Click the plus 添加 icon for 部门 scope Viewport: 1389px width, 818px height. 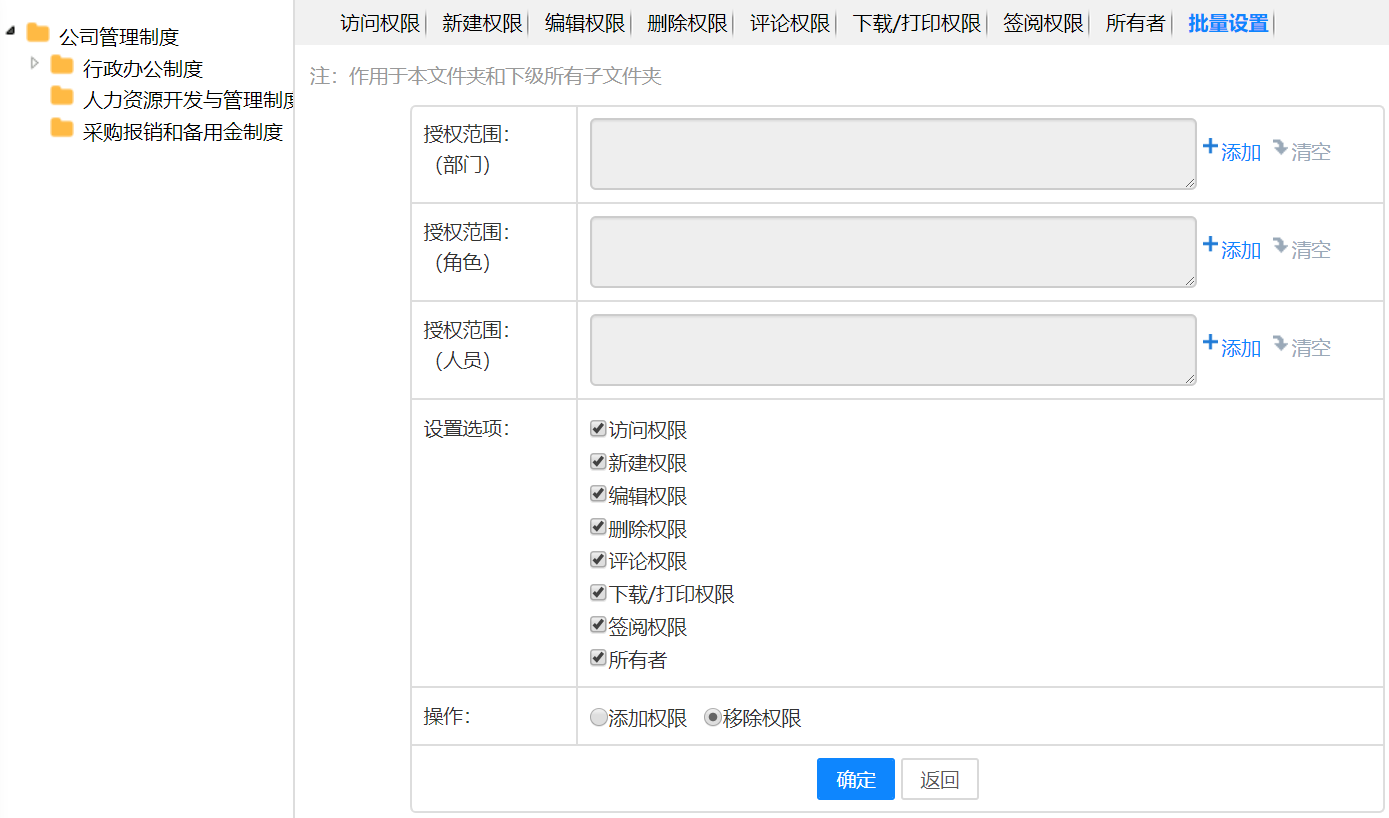click(x=1210, y=147)
